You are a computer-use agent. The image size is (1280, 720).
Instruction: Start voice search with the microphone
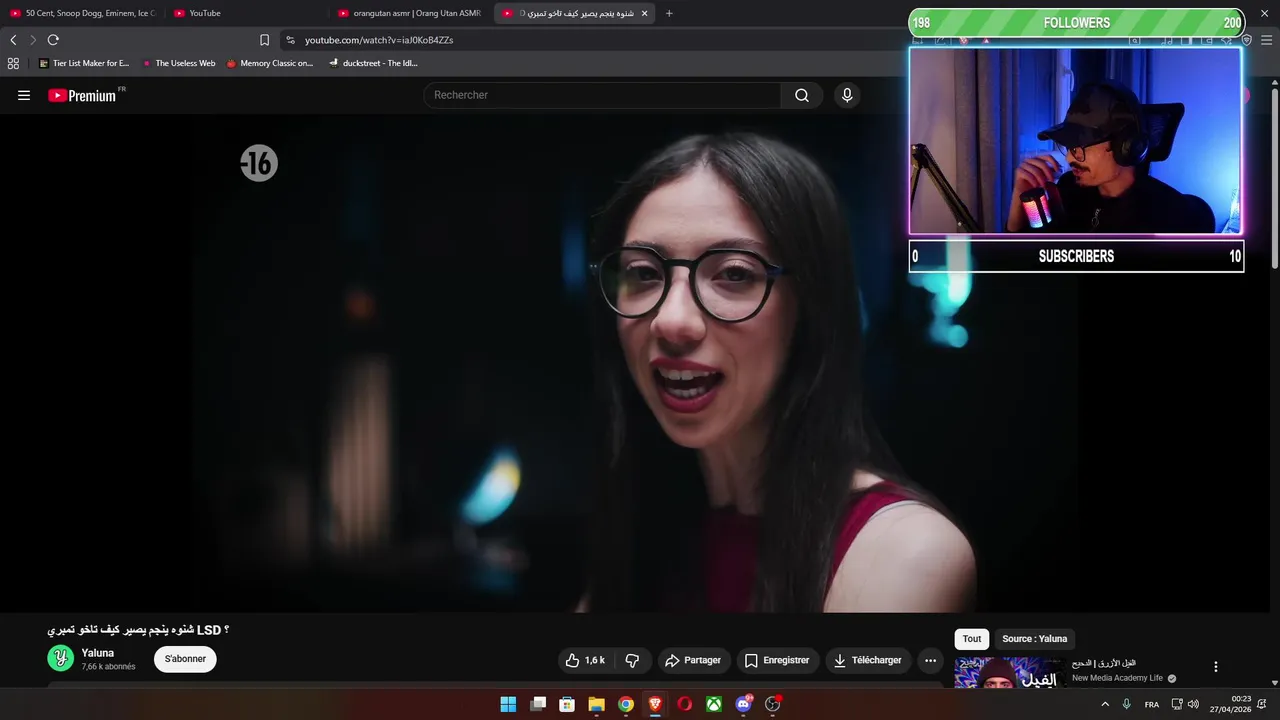(x=847, y=95)
